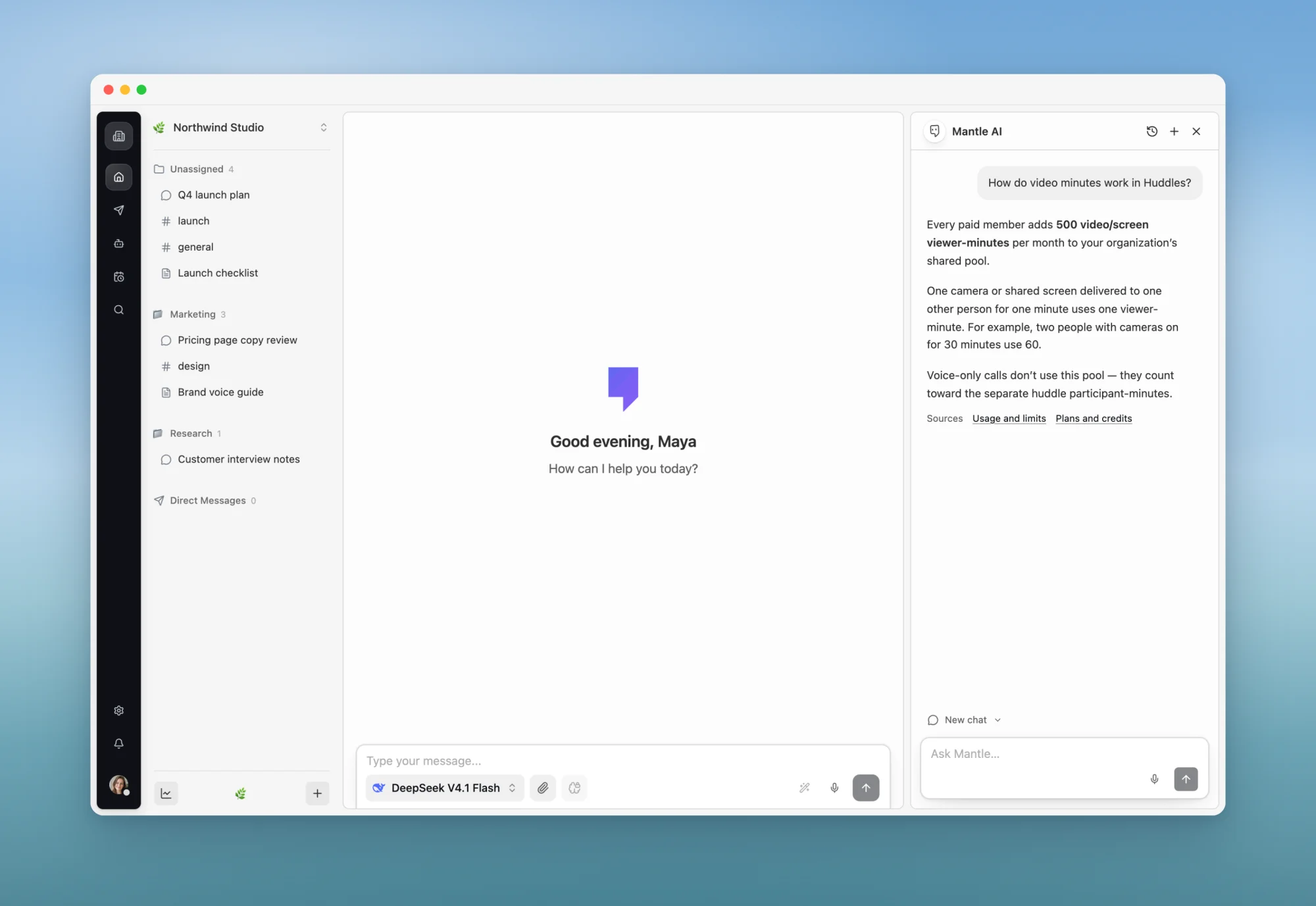Open the workspace library icon at rail top

click(119, 136)
